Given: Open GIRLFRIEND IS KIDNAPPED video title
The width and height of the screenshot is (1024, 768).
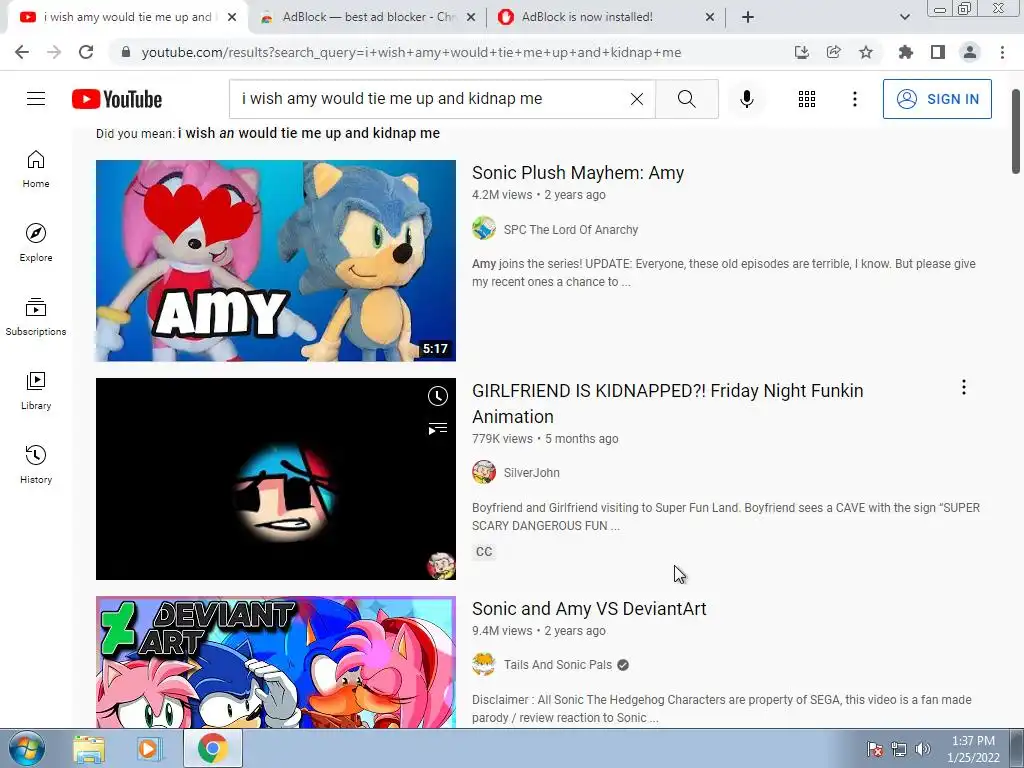Looking at the screenshot, I should point(667,404).
